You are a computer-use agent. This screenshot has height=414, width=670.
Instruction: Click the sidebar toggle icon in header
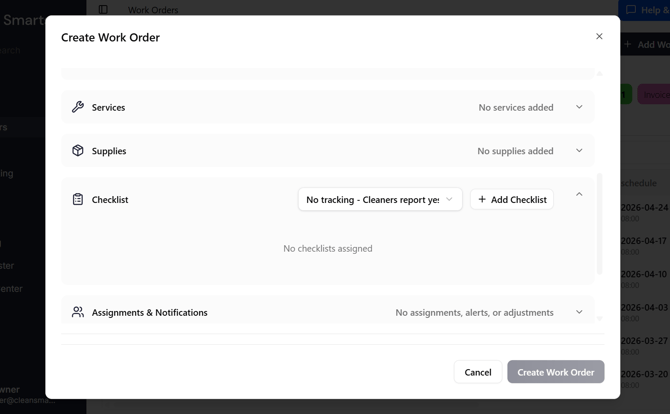click(x=103, y=10)
